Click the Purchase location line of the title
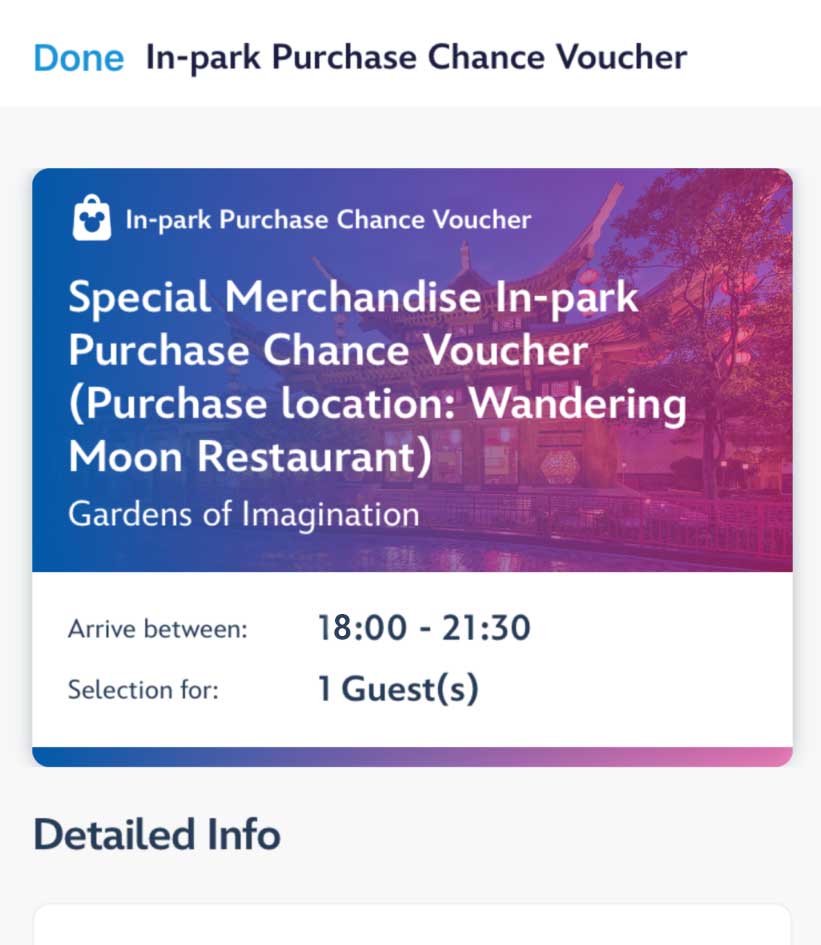This screenshot has height=945, width=821. (x=377, y=403)
